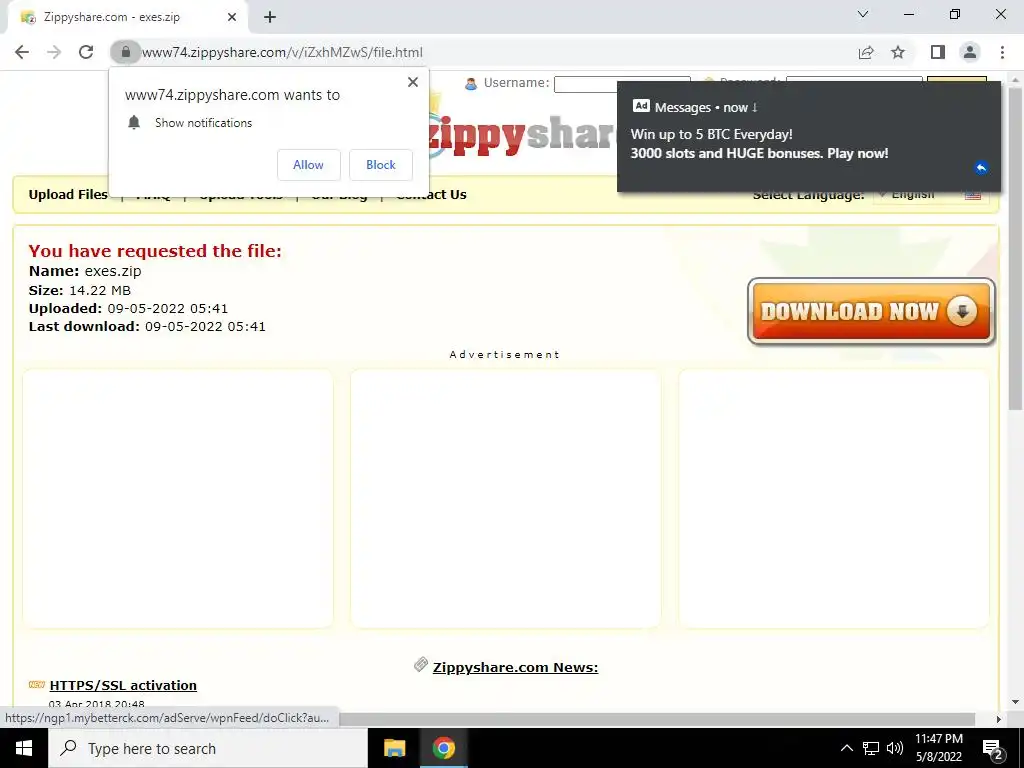This screenshot has width=1024, height=768.
Task: Click the third advertisement box
Action: (x=834, y=498)
